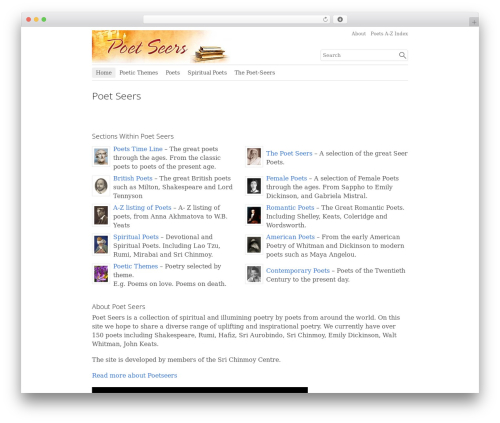Open the Poetic Themes flower thumbnail
Image resolution: width=500 pixels, height=423 pixels.
[x=101, y=274]
